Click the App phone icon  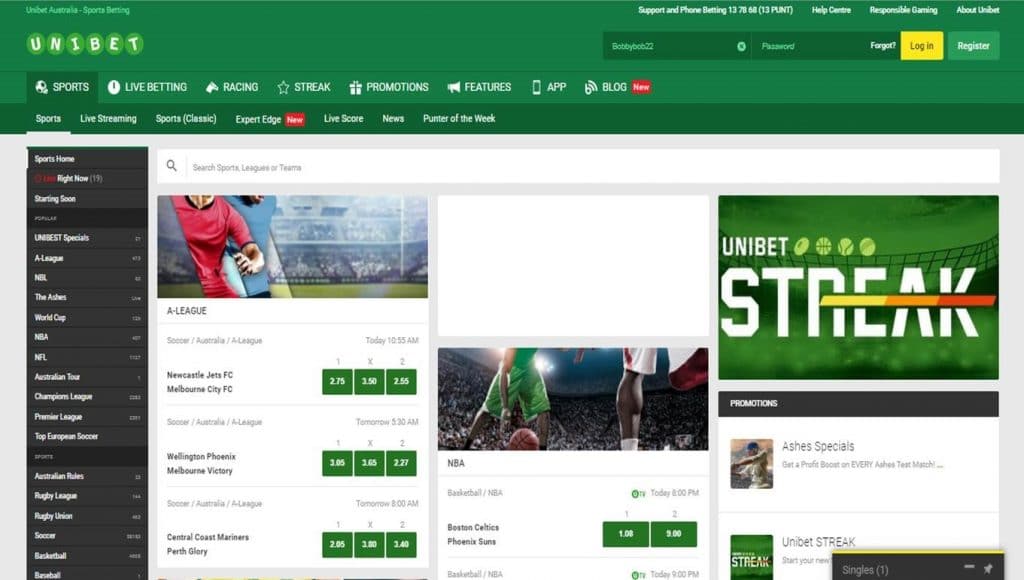point(536,87)
